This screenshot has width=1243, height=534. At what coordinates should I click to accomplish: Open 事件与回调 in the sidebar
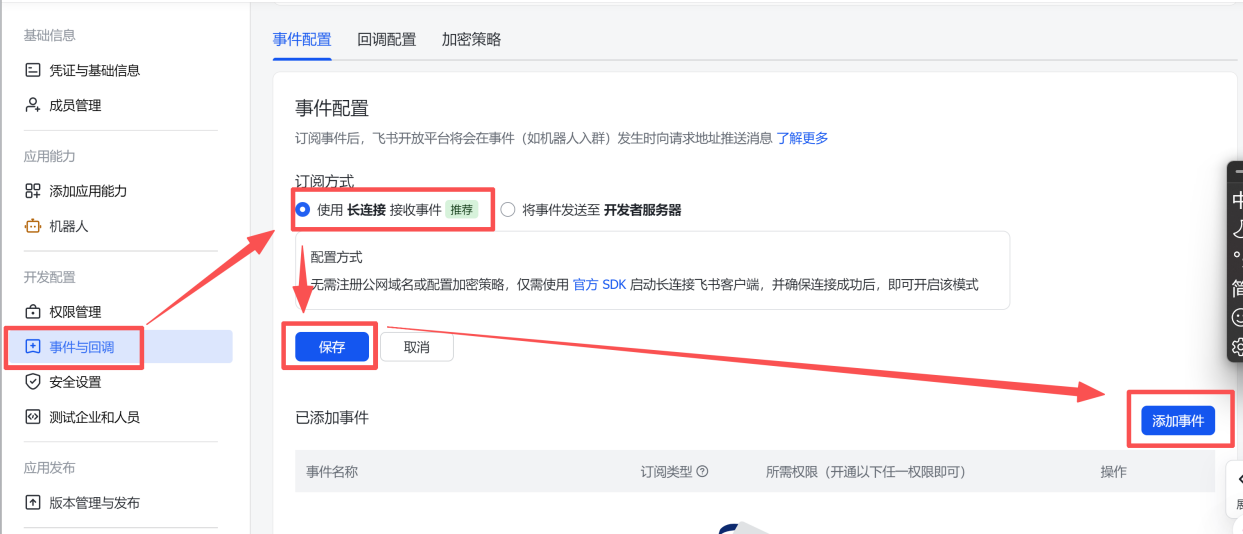tap(118, 347)
